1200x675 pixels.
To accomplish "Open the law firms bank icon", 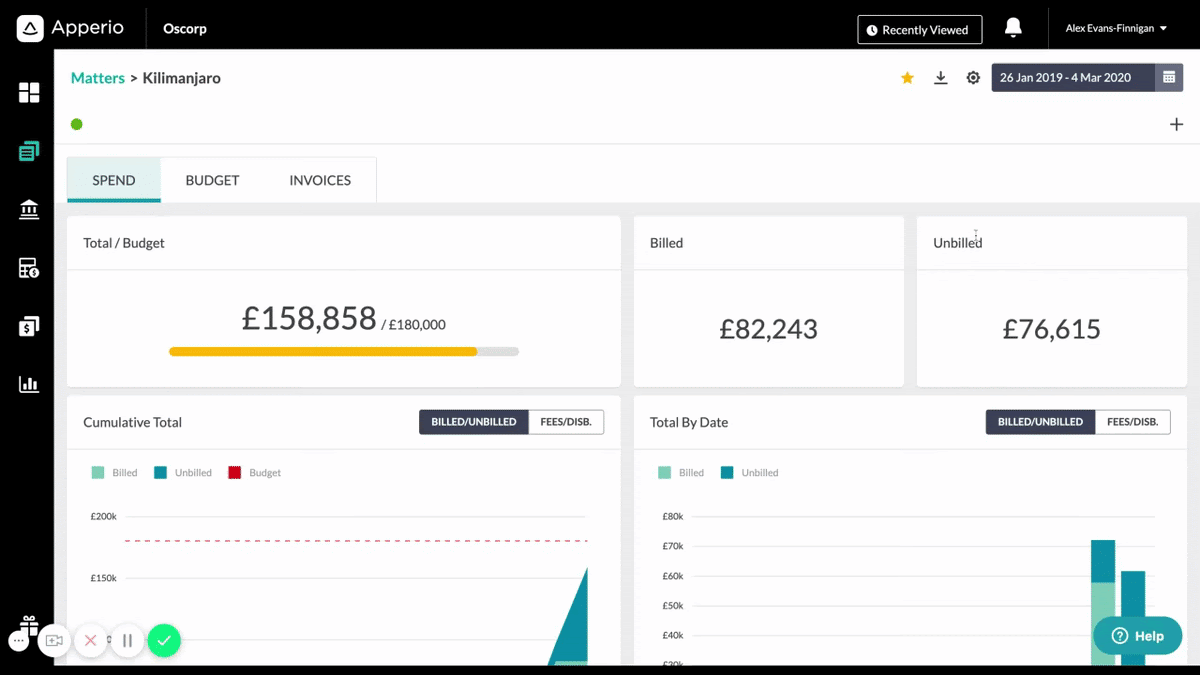I will tap(29, 209).
